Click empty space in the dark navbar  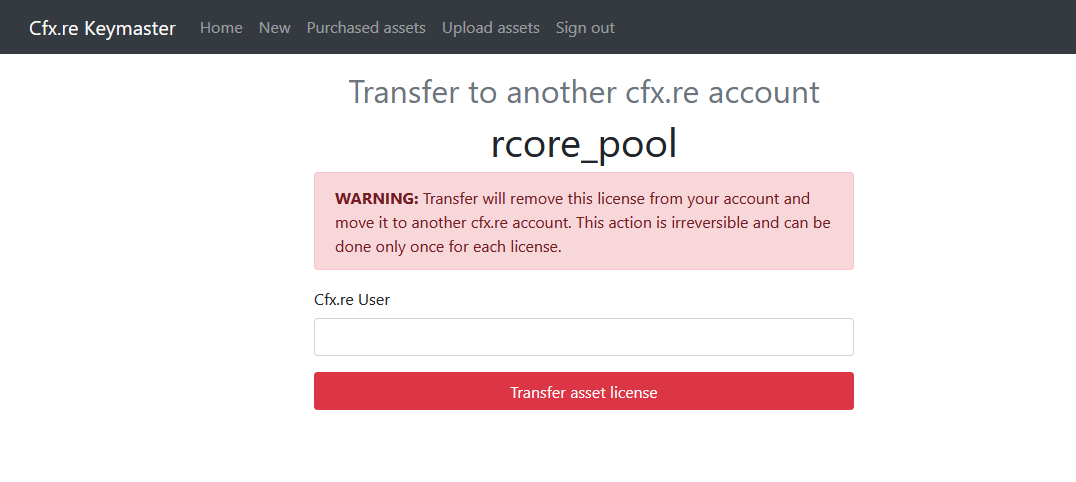850,27
